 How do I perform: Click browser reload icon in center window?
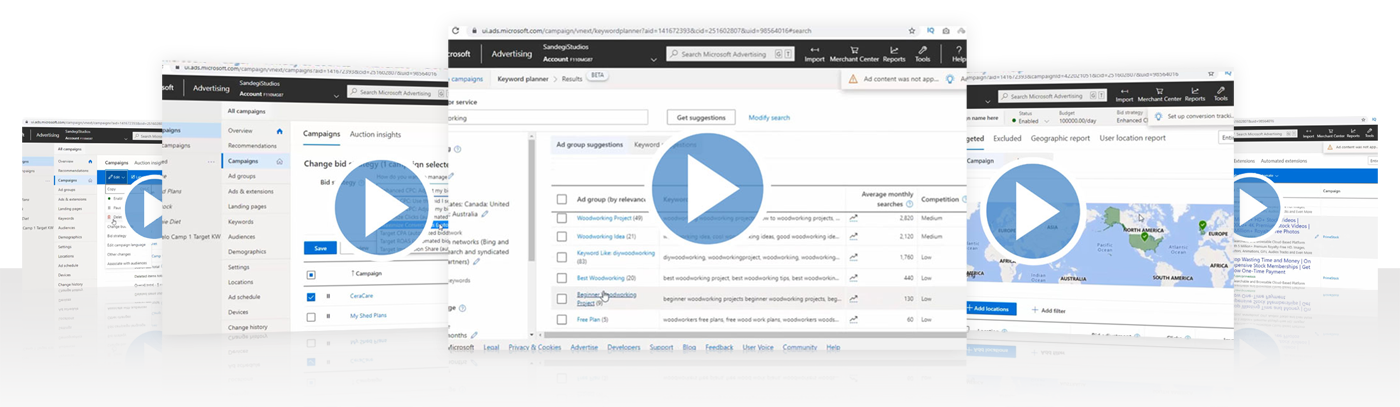[456, 31]
